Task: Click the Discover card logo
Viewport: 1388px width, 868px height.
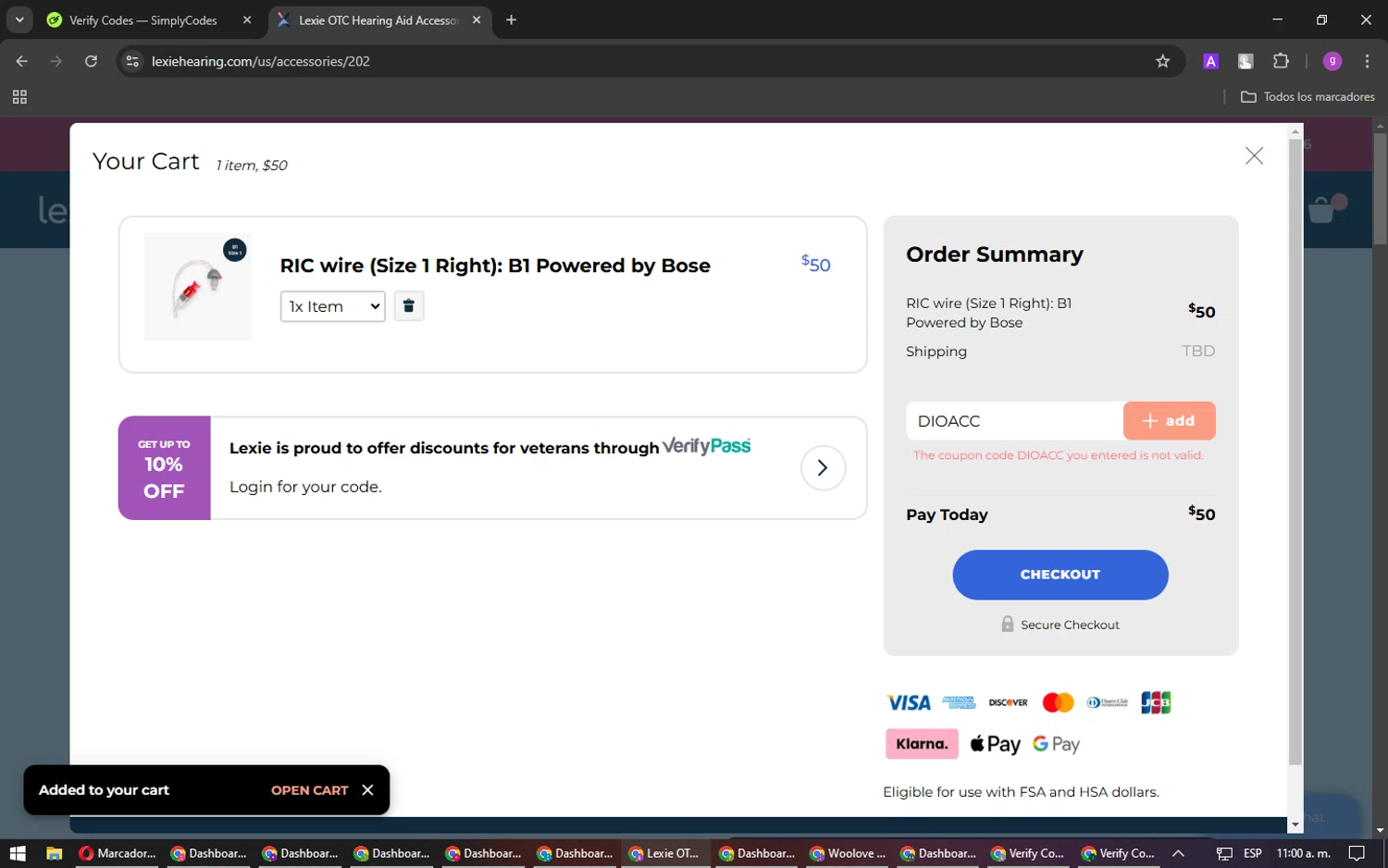Action: (x=1008, y=703)
